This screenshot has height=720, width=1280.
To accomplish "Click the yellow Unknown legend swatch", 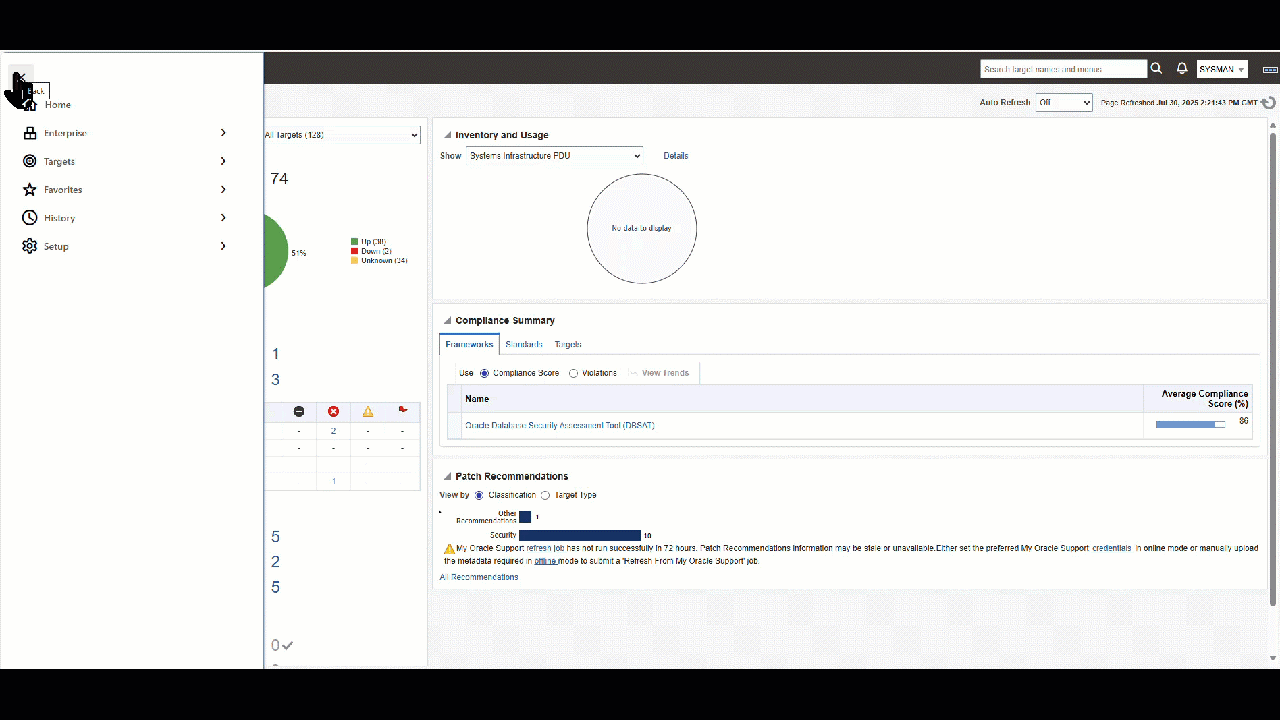I will coord(355,261).
